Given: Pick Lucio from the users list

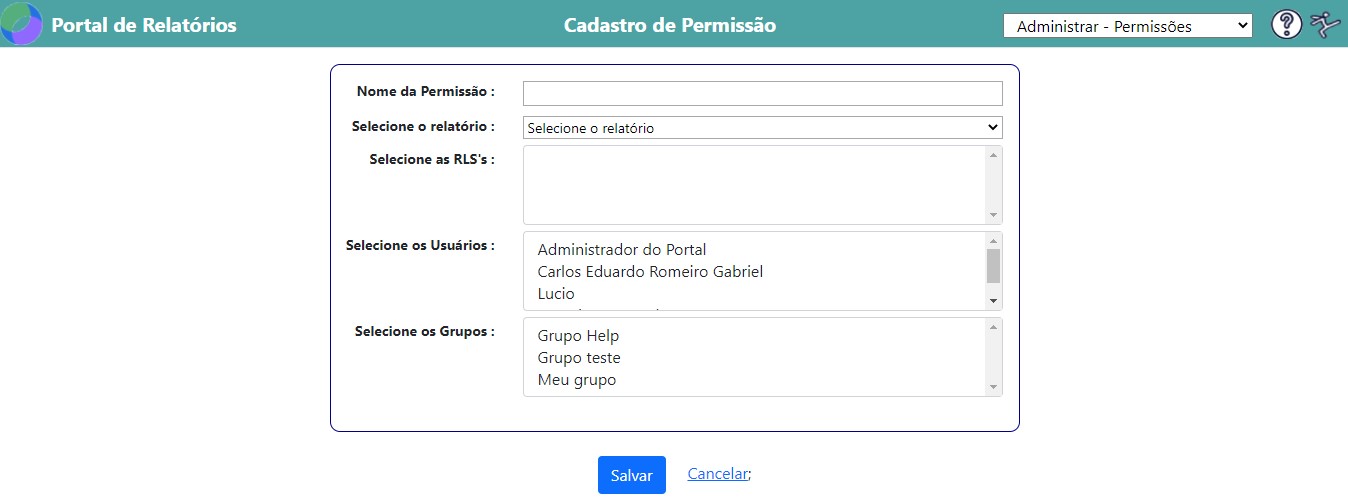Looking at the screenshot, I should click(556, 294).
